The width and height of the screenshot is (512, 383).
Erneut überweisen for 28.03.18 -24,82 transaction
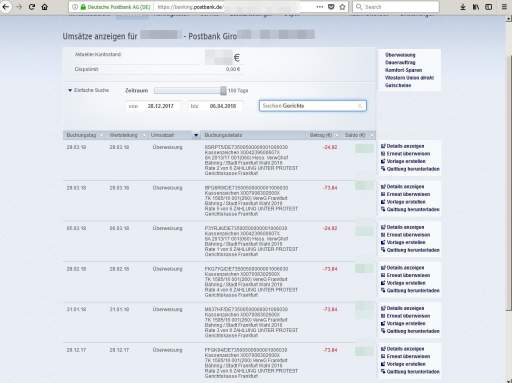(405, 154)
